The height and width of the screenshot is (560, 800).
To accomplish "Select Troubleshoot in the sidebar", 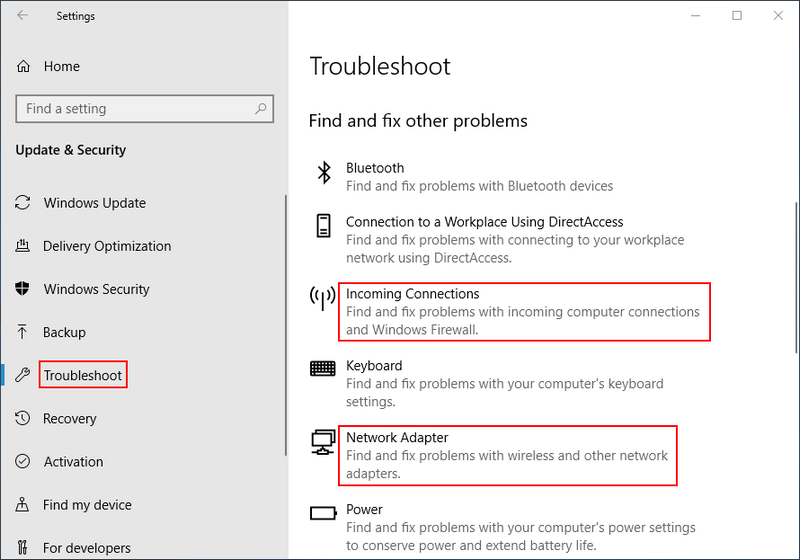I will (x=83, y=376).
